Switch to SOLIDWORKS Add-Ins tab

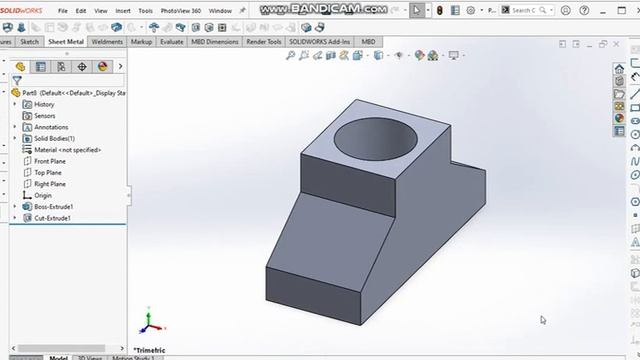(320, 42)
